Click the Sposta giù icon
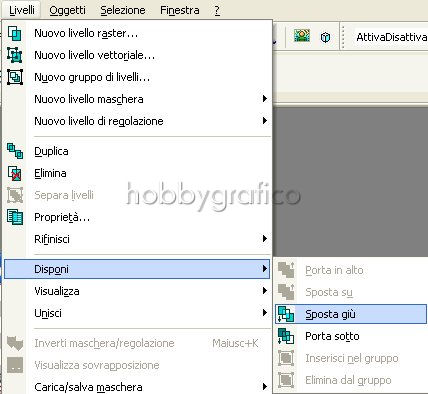 (286, 314)
